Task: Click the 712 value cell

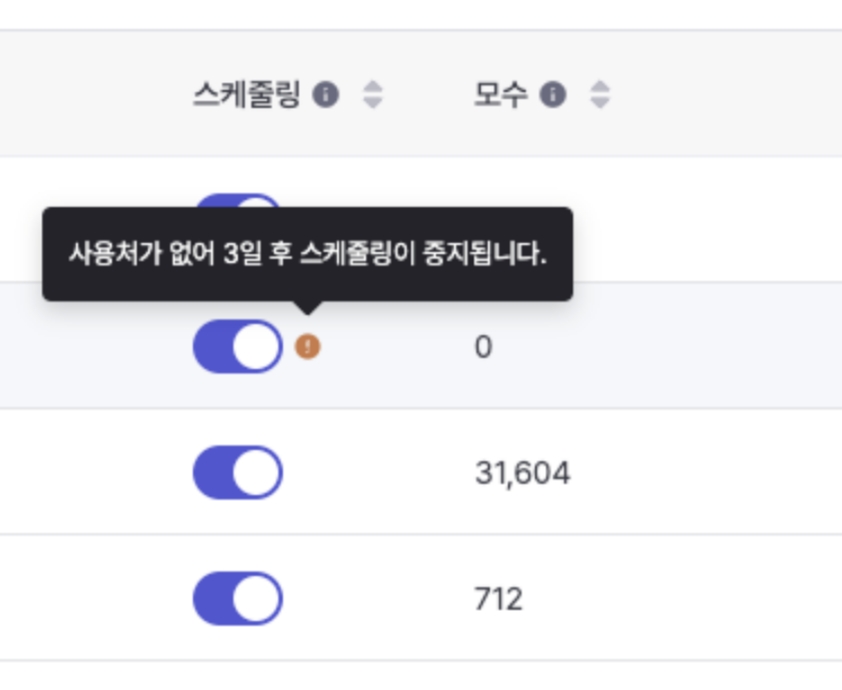Action: coord(498,599)
